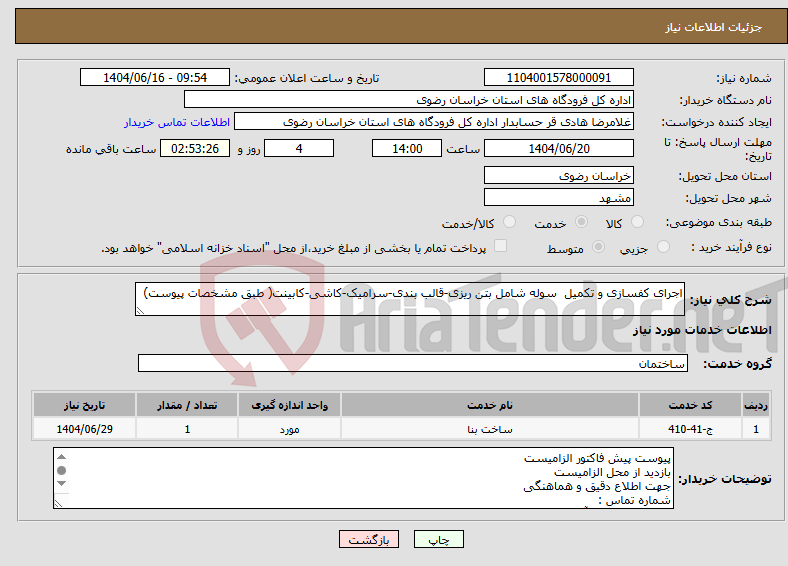Image resolution: width=788 pixels, height=566 pixels.
Task: Click the توضیحات خریدار label
Action: [x=725, y=479]
